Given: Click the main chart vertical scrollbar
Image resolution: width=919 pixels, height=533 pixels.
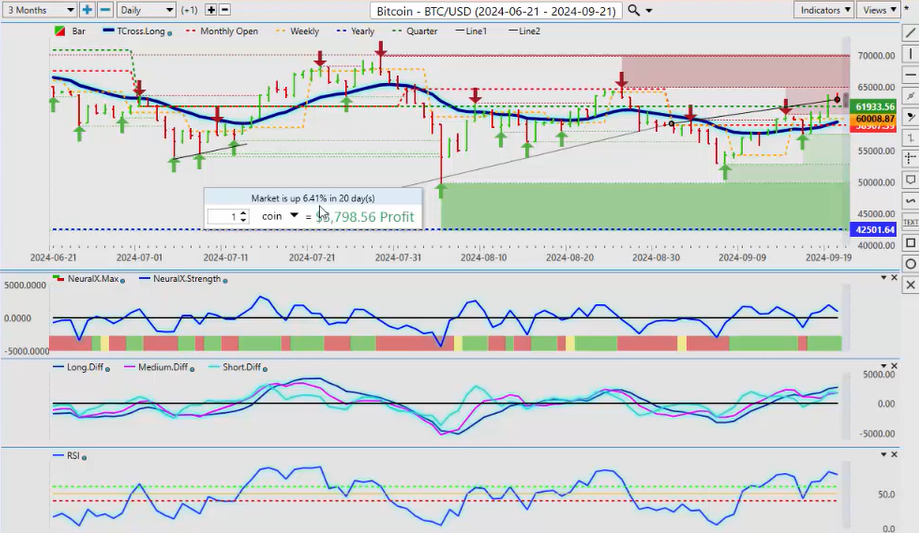Looking at the screenshot, I should click(845, 141).
